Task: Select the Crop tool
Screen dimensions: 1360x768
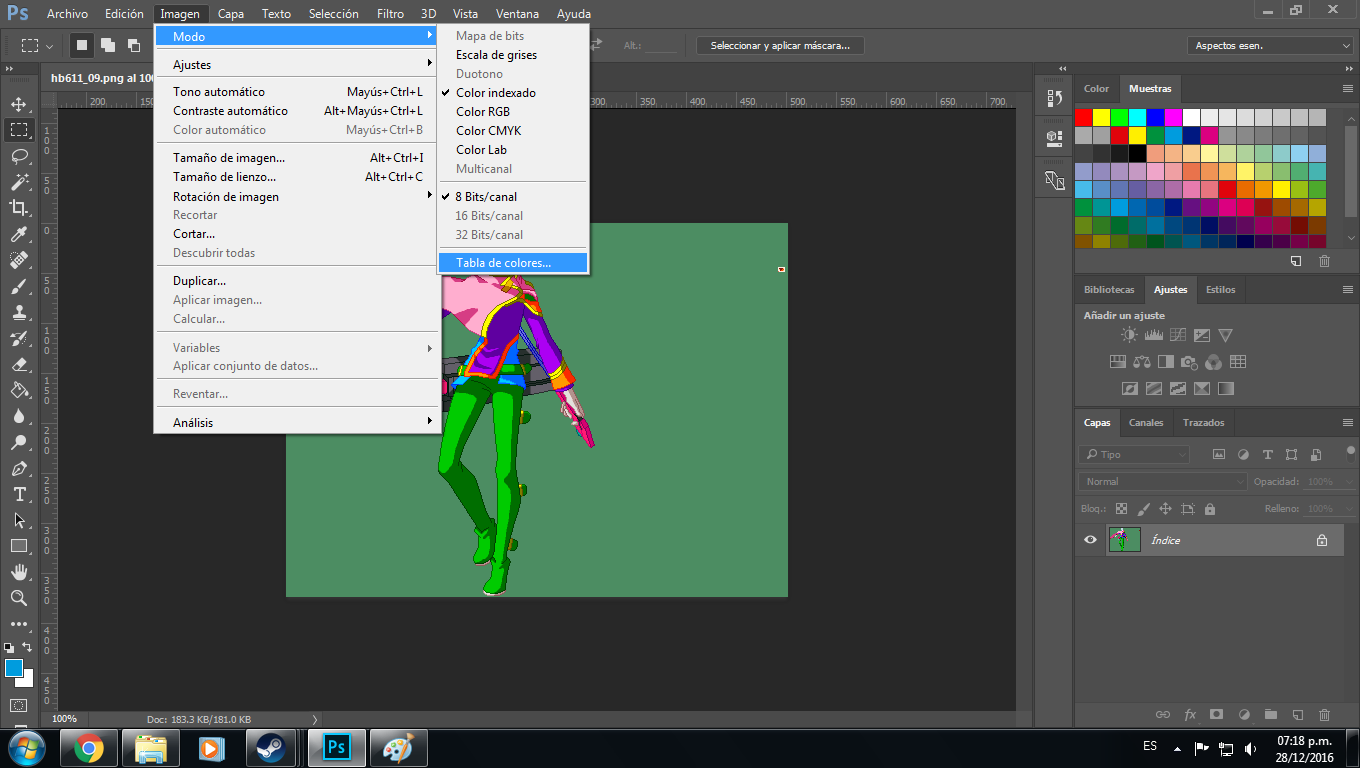Action: 19,208
